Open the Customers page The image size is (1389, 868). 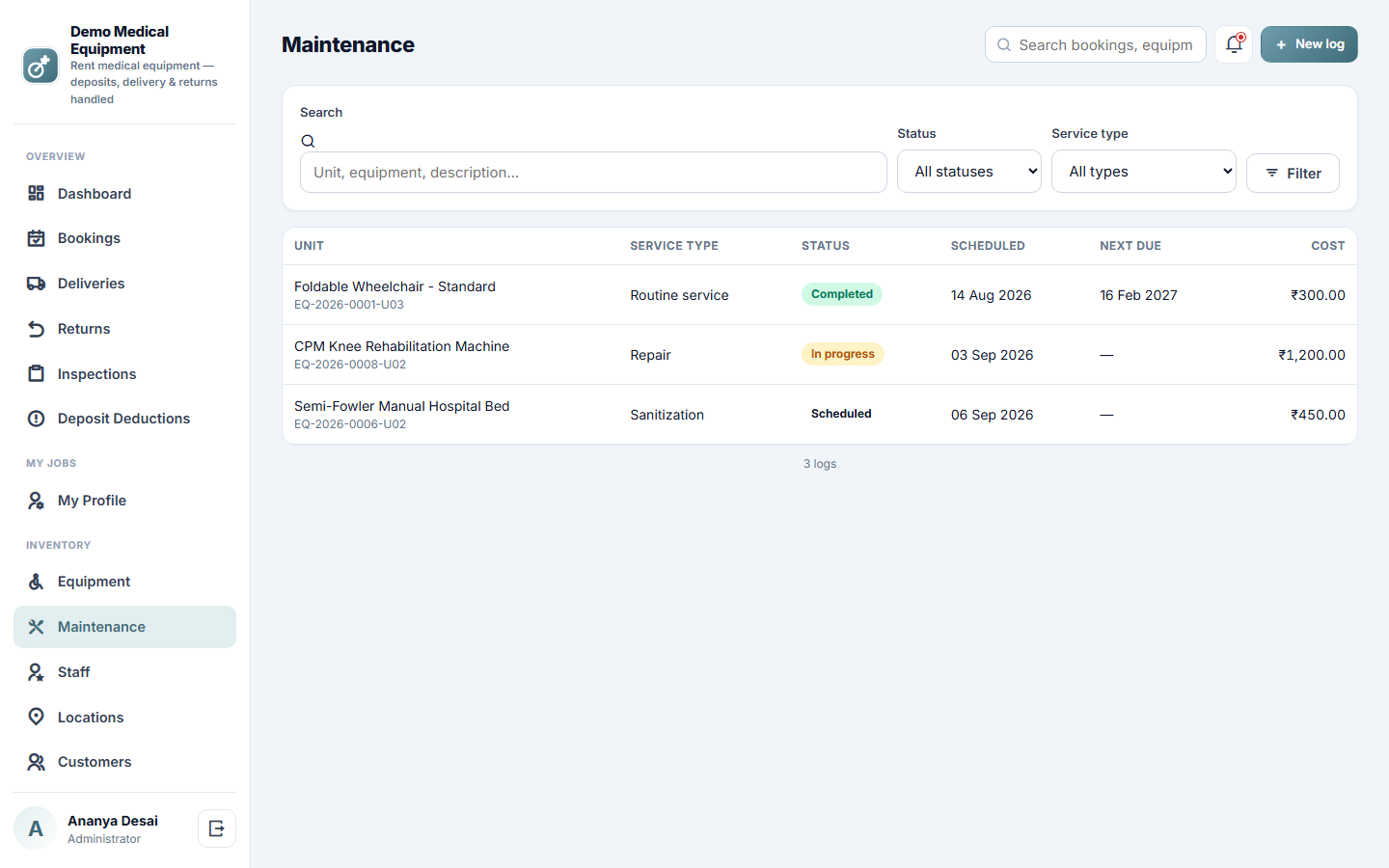124,762
